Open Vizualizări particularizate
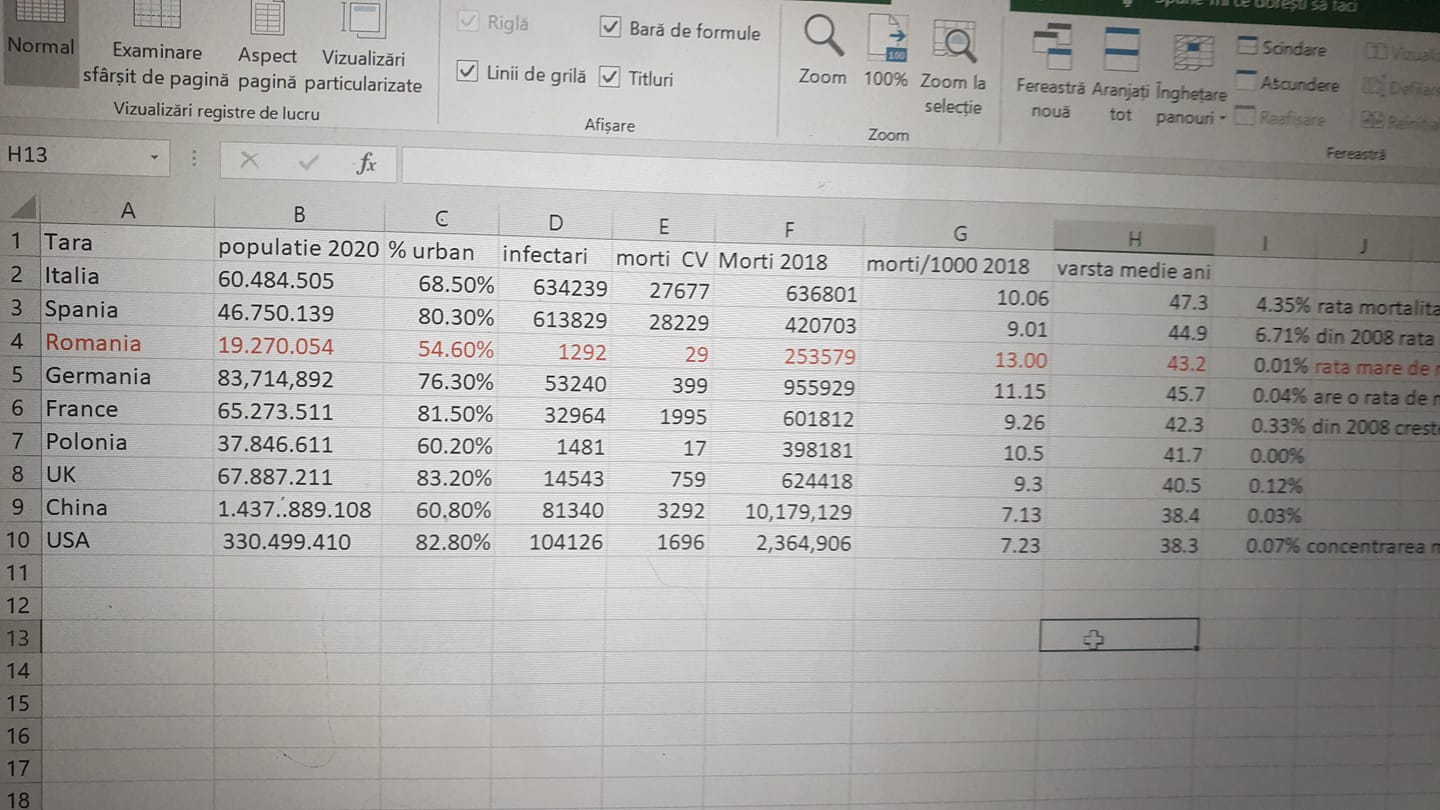 tap(363, 40)
